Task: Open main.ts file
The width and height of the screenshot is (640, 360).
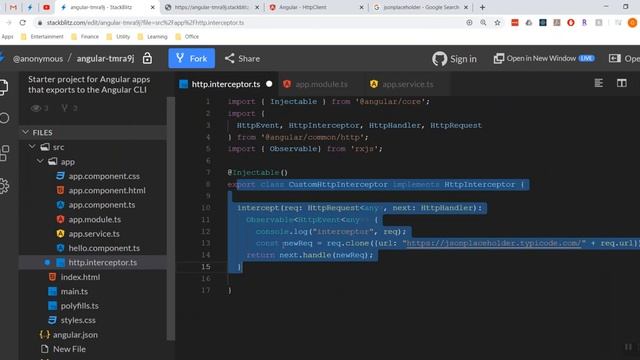Action: 74,291
